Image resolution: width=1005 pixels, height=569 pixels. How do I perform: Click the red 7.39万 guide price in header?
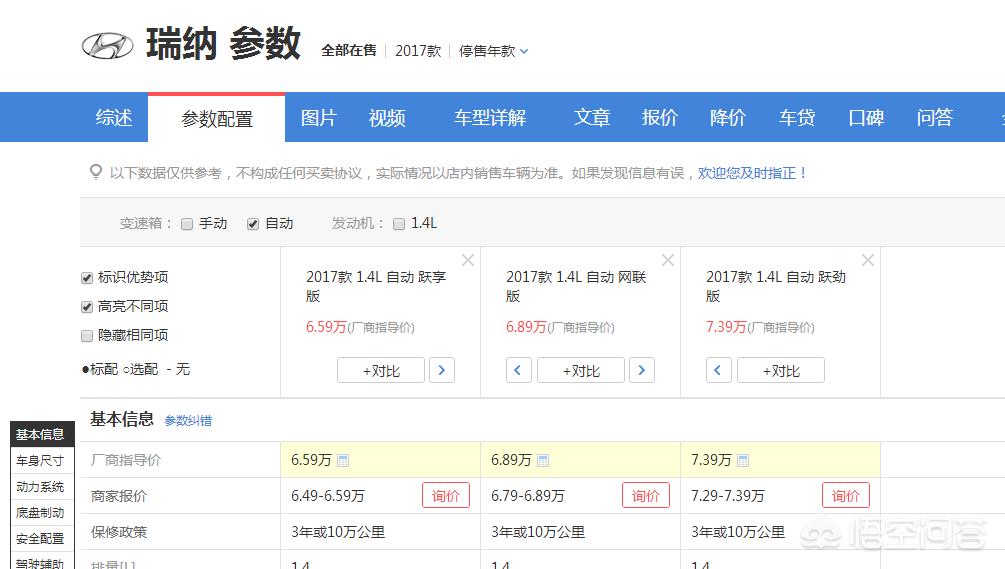pos(726,327)
